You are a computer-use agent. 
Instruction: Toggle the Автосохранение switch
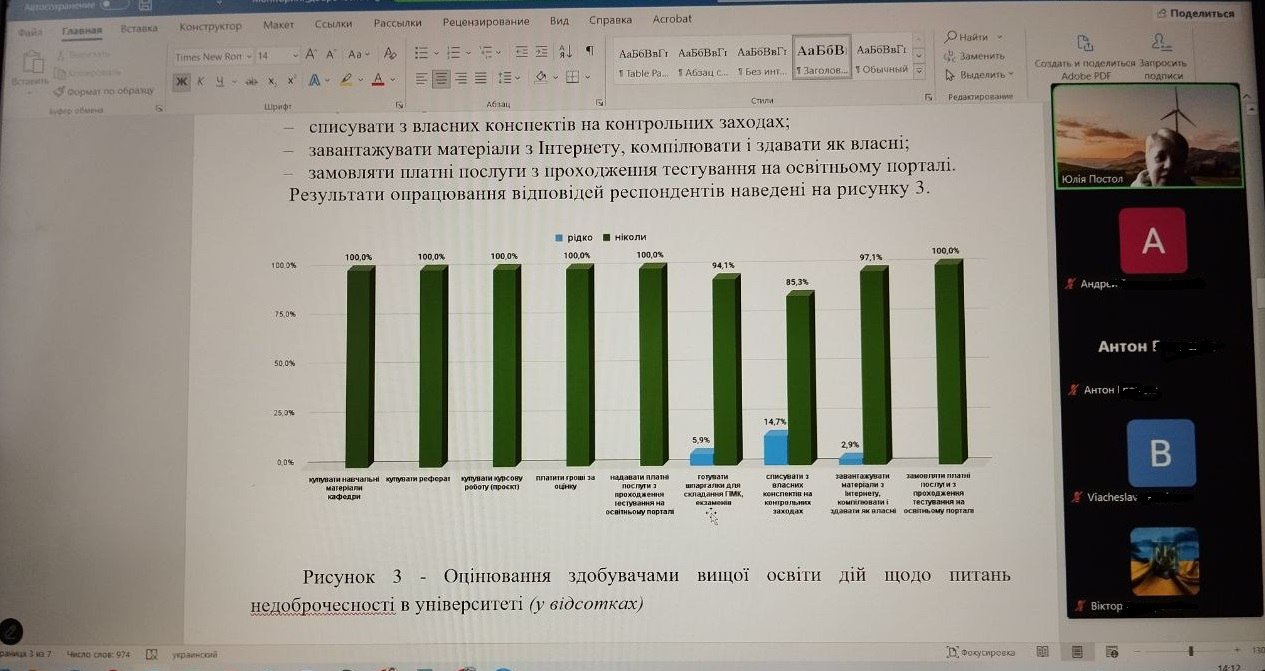[x=116, y=4]
